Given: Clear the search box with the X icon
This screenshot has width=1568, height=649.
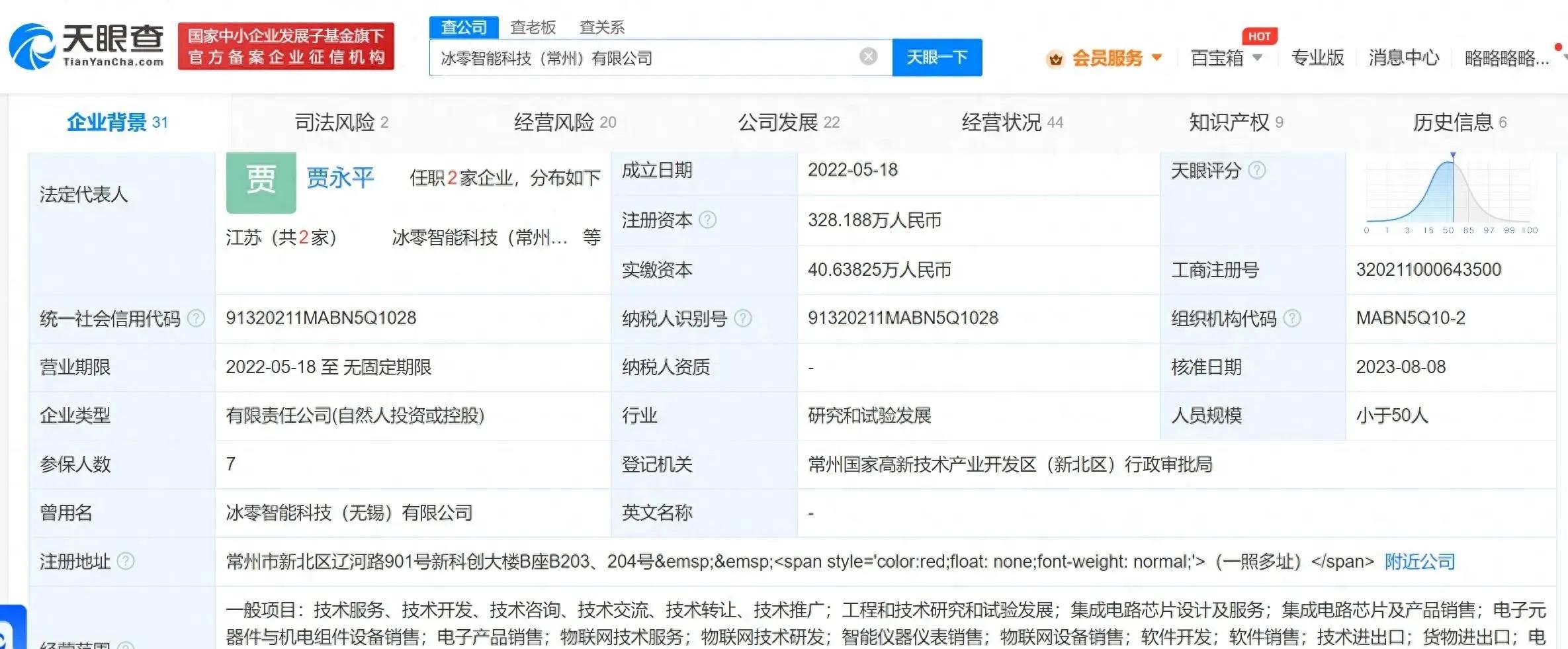Looking at the screenshot, I should tap(868, 57).
